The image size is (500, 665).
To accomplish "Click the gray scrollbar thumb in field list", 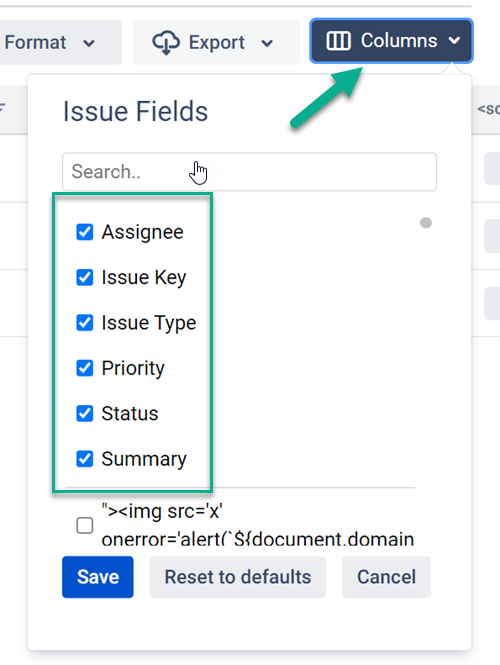I will (x=426, y=223).
